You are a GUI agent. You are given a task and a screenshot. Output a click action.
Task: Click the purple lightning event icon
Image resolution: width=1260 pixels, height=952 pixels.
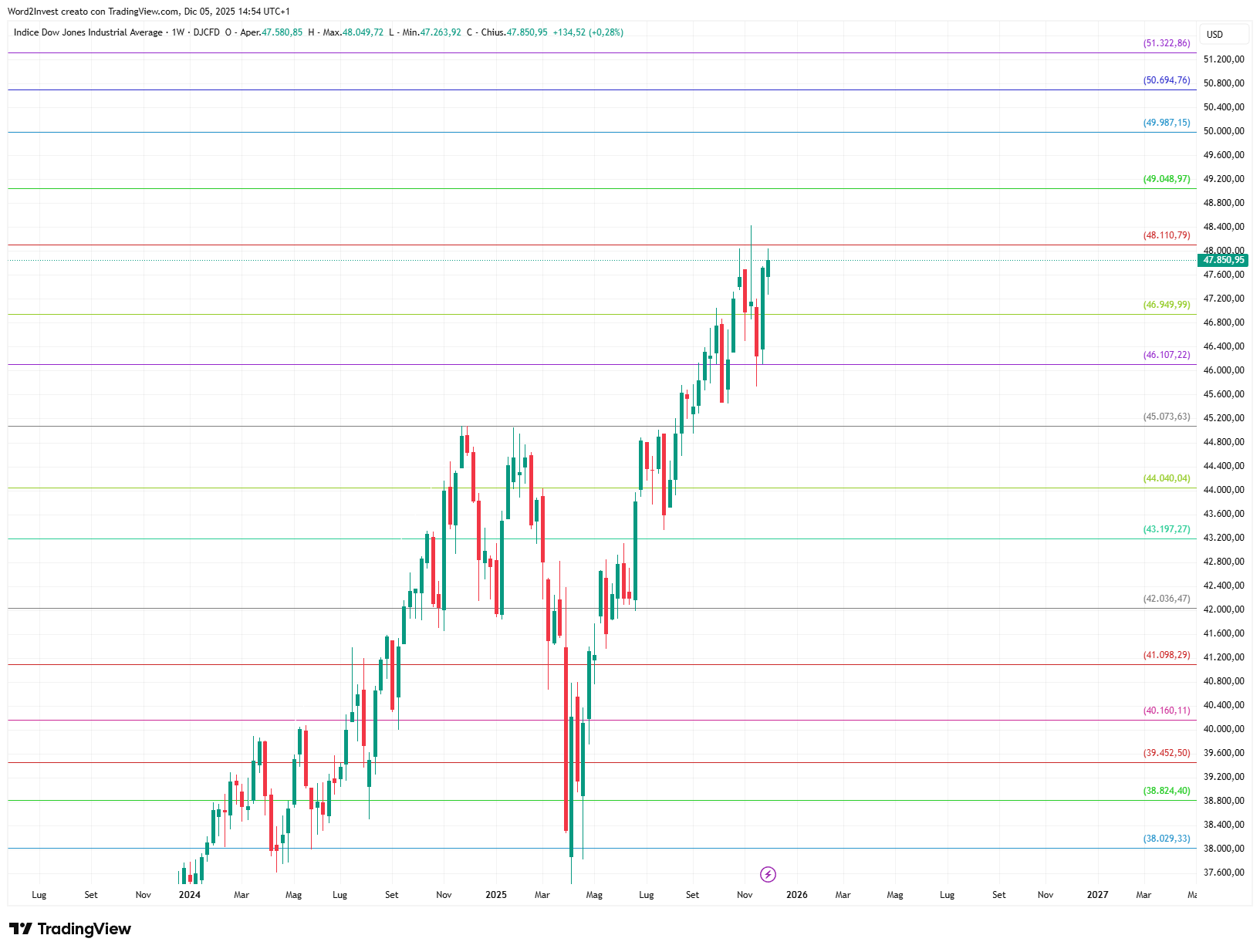click(768, 874)
